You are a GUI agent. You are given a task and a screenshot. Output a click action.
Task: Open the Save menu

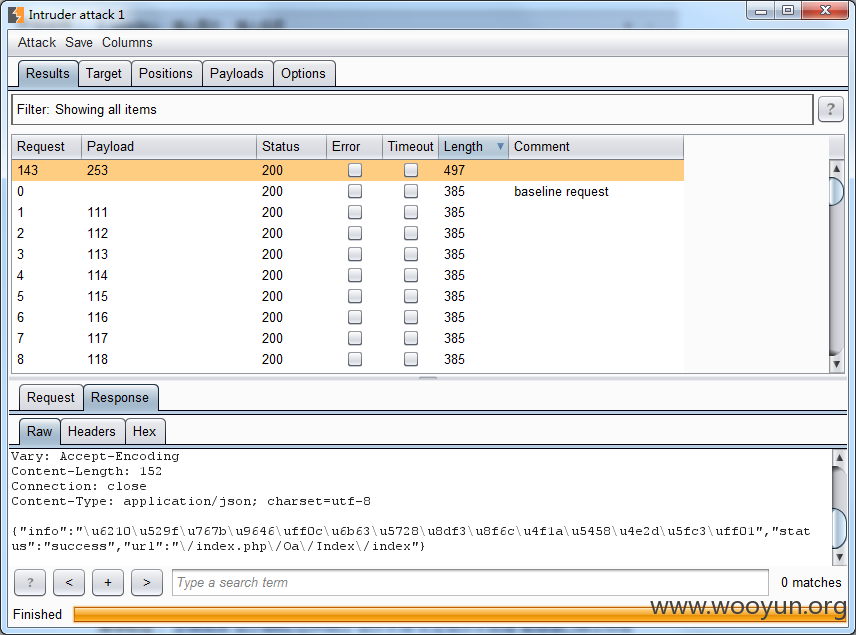tap(79, 43)
